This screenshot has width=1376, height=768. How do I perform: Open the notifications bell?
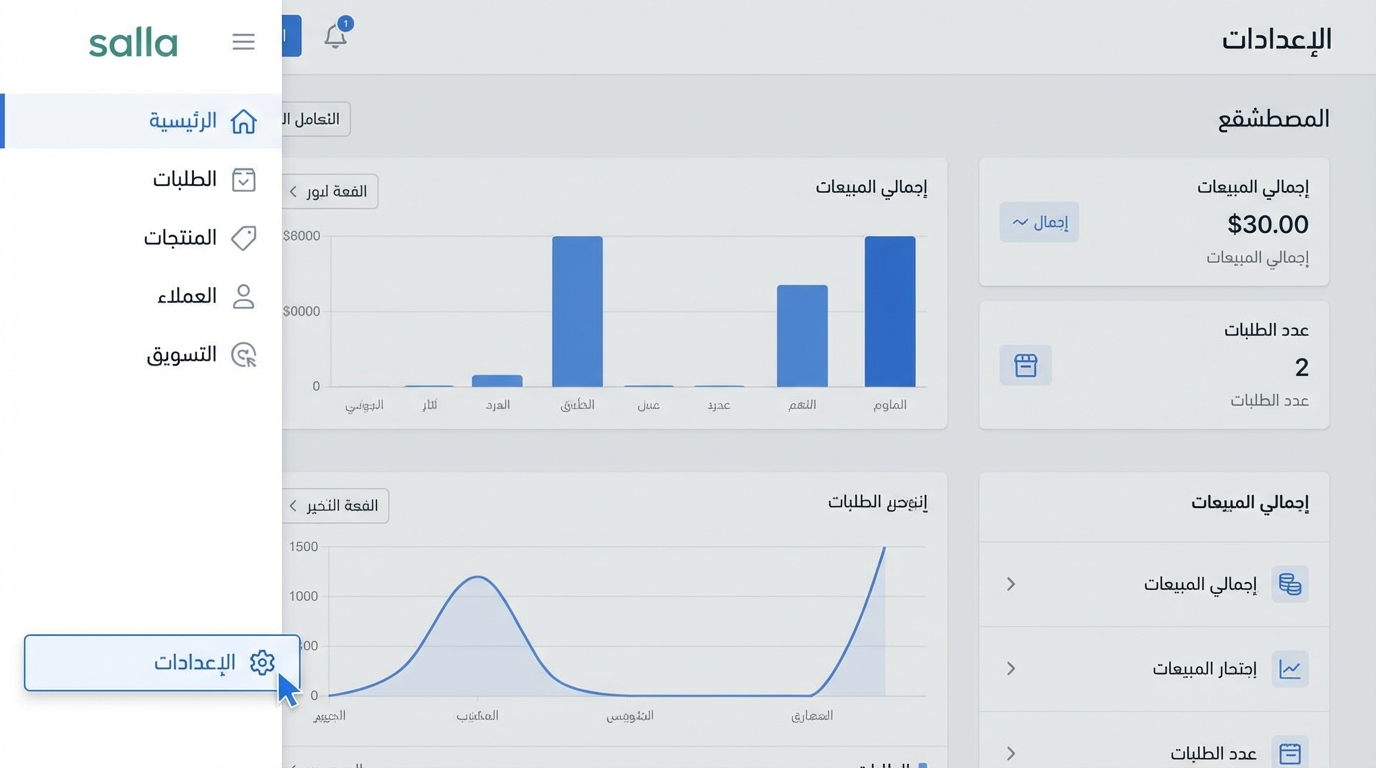tap(335, 37)
